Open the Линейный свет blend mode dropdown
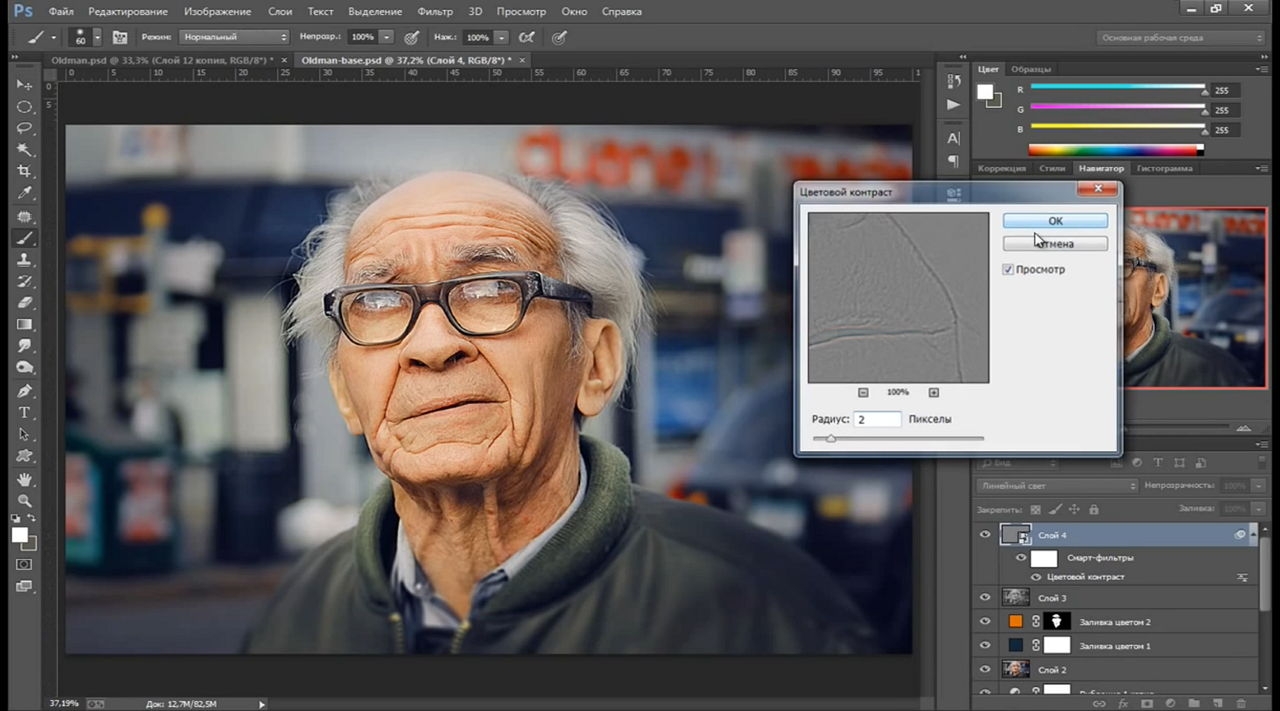Image resolution: width=1280 pixels, height=711 pixels. coord(1058,485)
